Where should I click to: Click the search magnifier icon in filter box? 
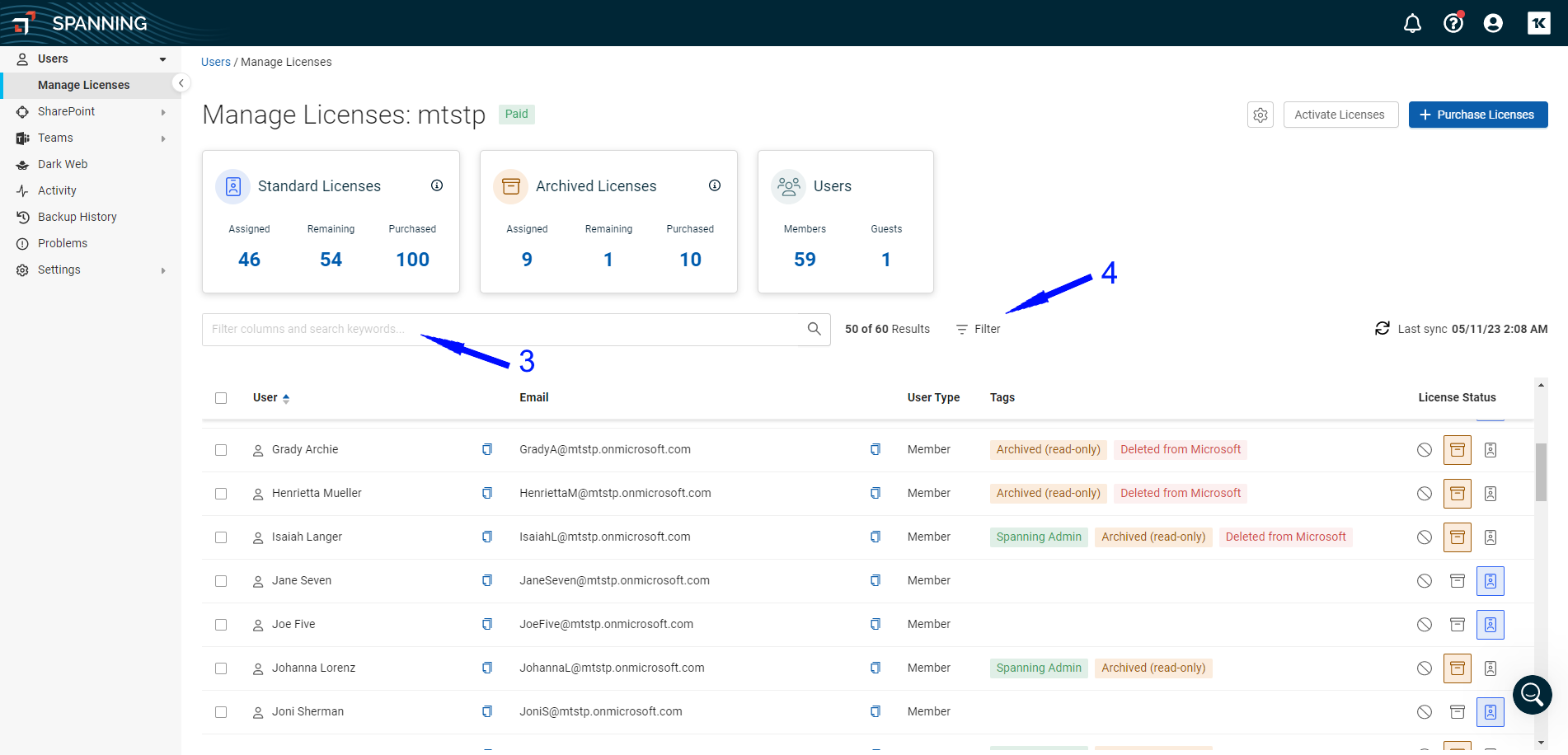coord(814,329)
